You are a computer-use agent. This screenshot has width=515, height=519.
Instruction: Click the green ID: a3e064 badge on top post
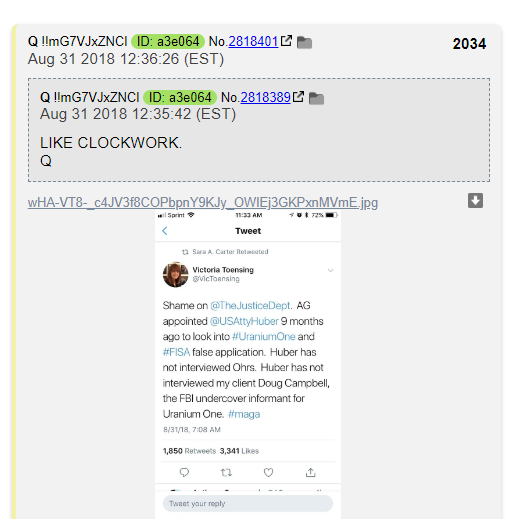pos(168,42)
